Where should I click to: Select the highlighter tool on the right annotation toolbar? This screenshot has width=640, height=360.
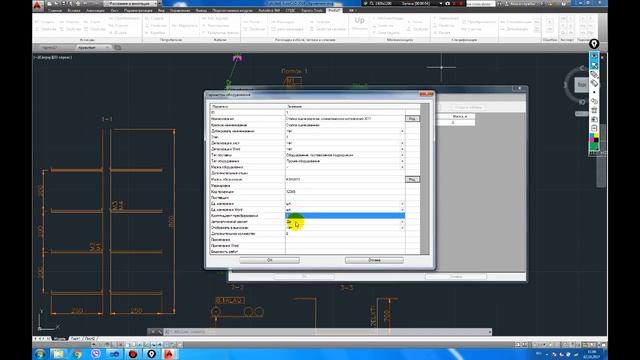[x=594, y=83]
